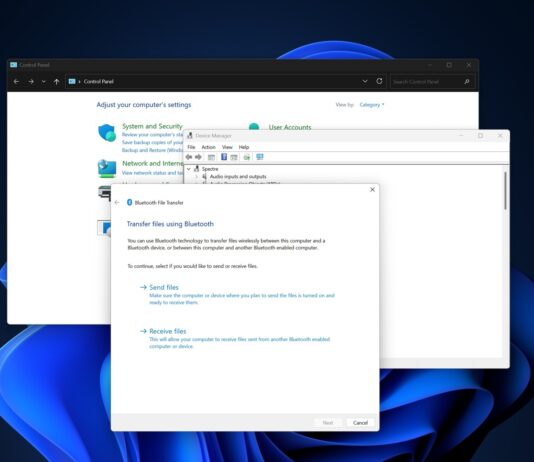Open View network status and tasks link
The height and width of the screenshot is (462, 534).
pos(153,173)
